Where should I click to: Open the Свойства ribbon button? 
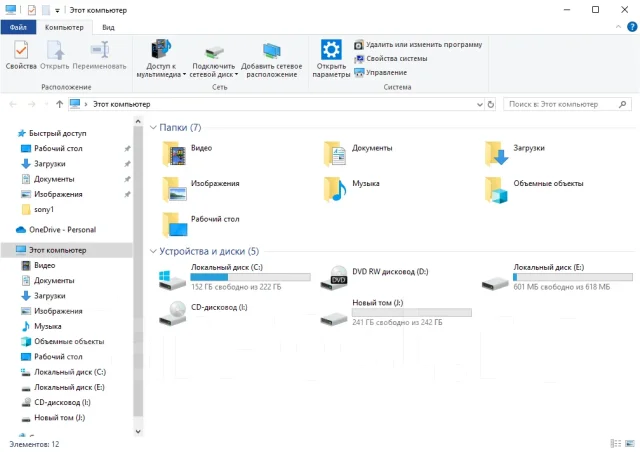21,55
